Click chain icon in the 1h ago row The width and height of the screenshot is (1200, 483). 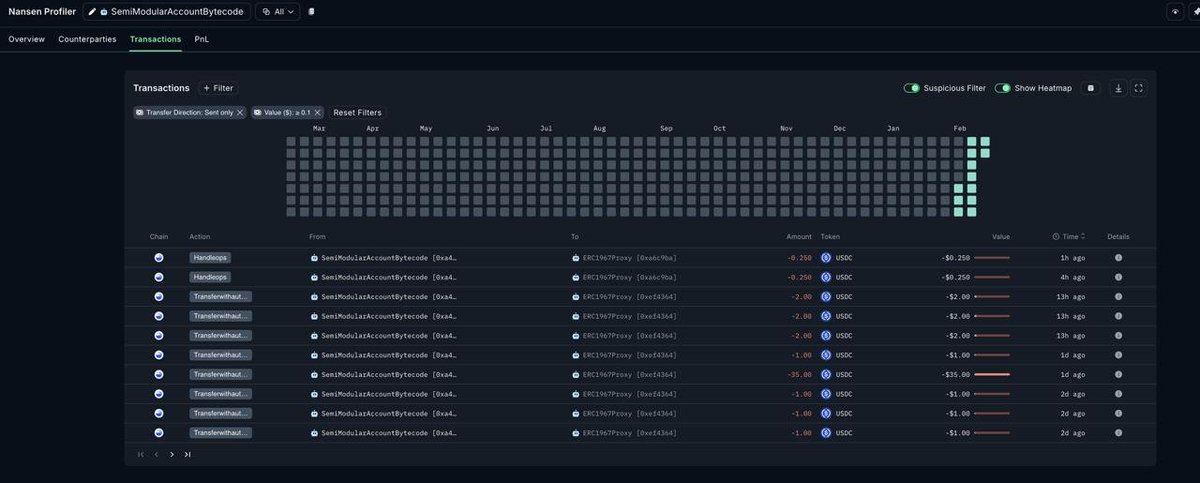pyautogui.click(x=159, y=257)
